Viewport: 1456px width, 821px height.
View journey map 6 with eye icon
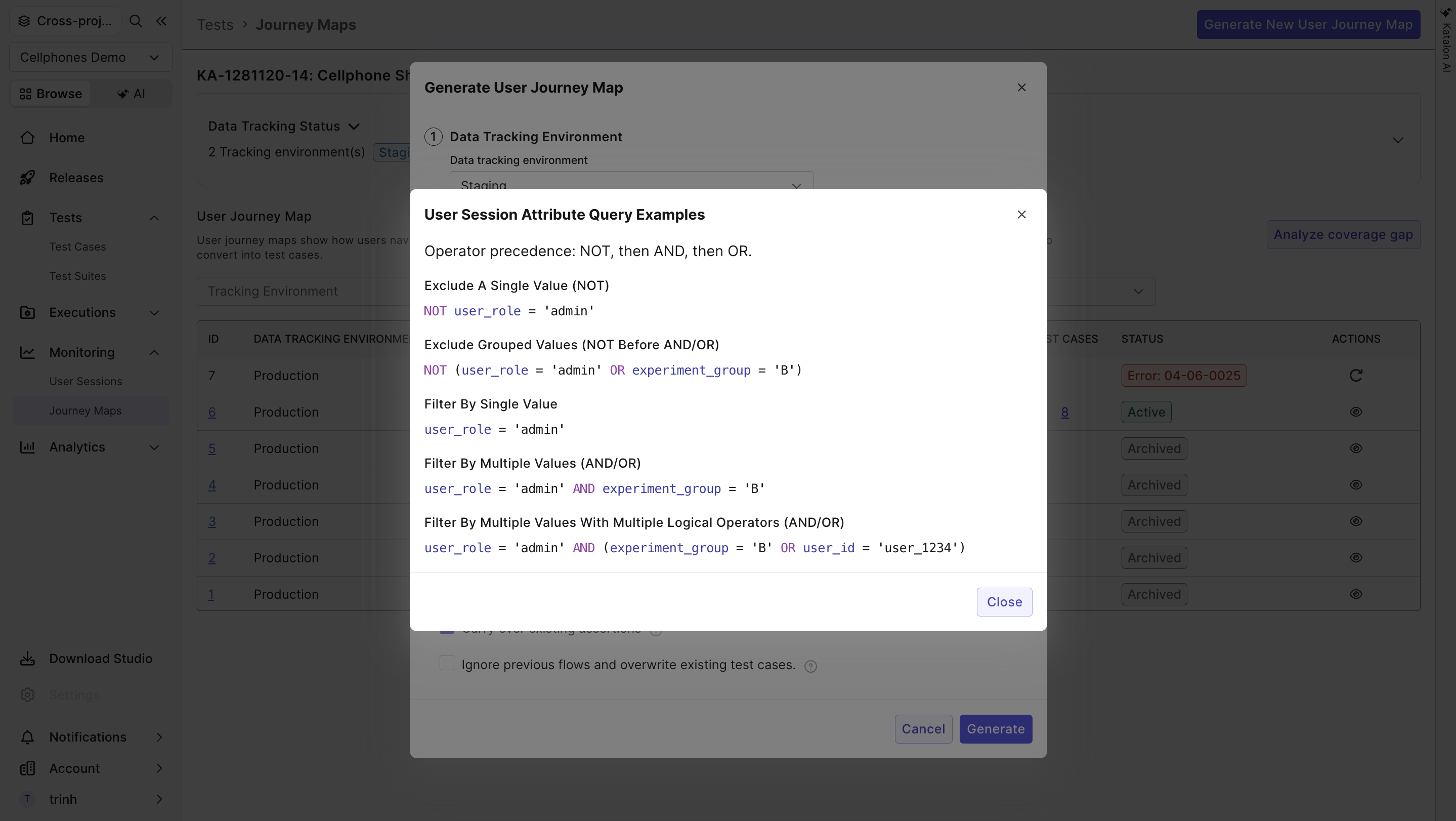(1356, 412)
